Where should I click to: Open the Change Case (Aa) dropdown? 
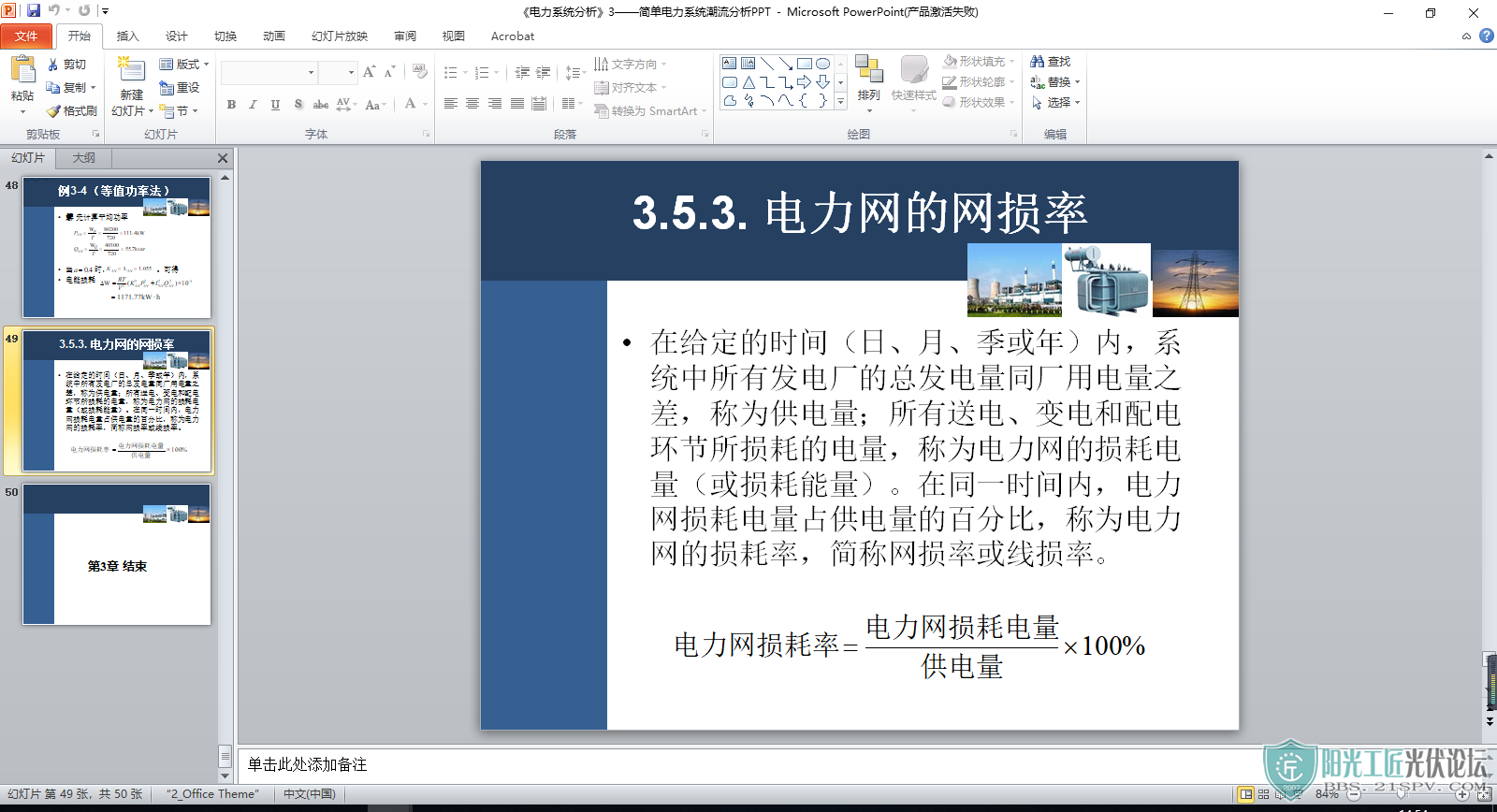pyautogui.click(x=374, y=104)
